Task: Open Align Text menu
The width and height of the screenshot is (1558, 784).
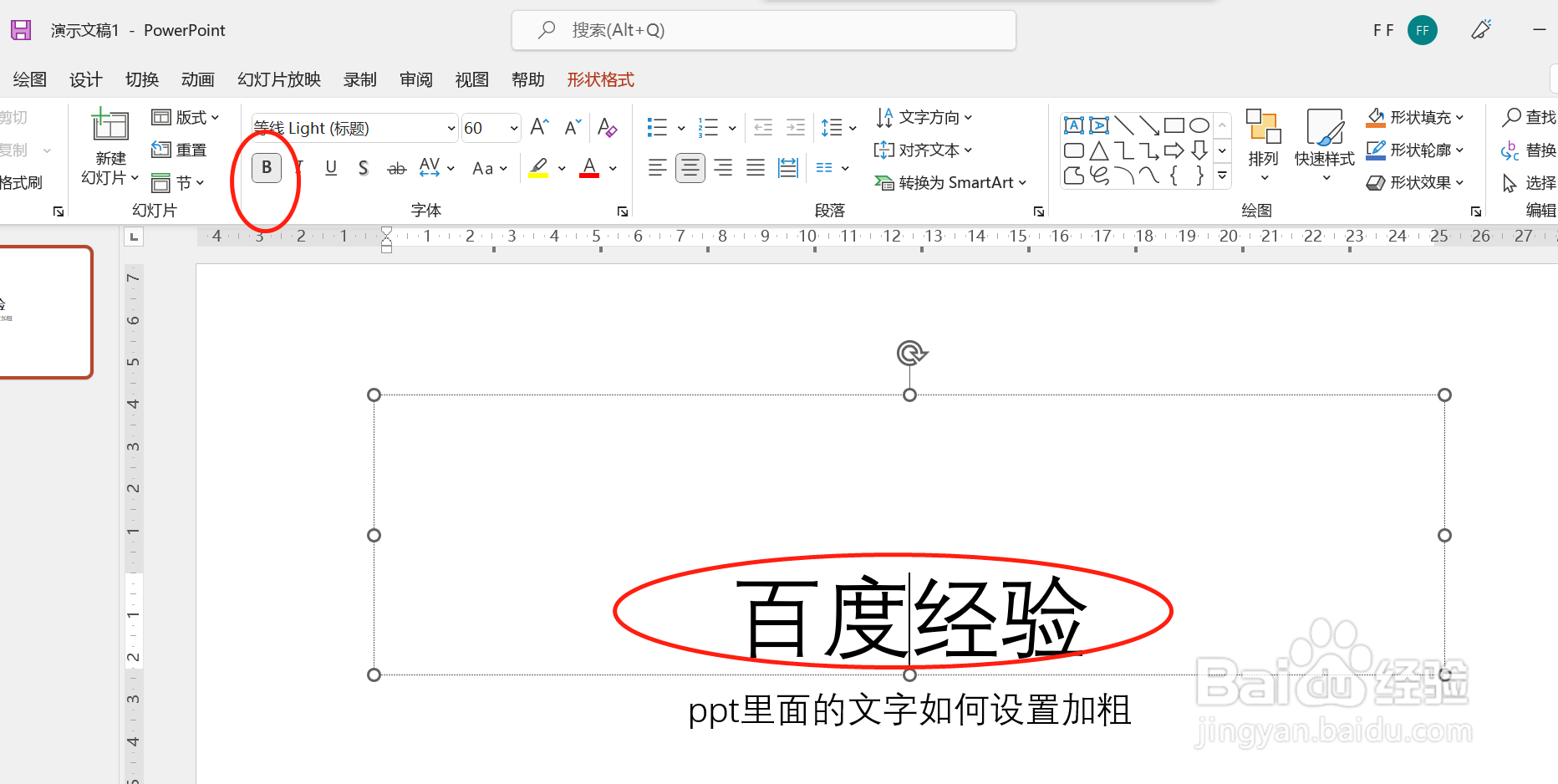Action: point(923,150)
